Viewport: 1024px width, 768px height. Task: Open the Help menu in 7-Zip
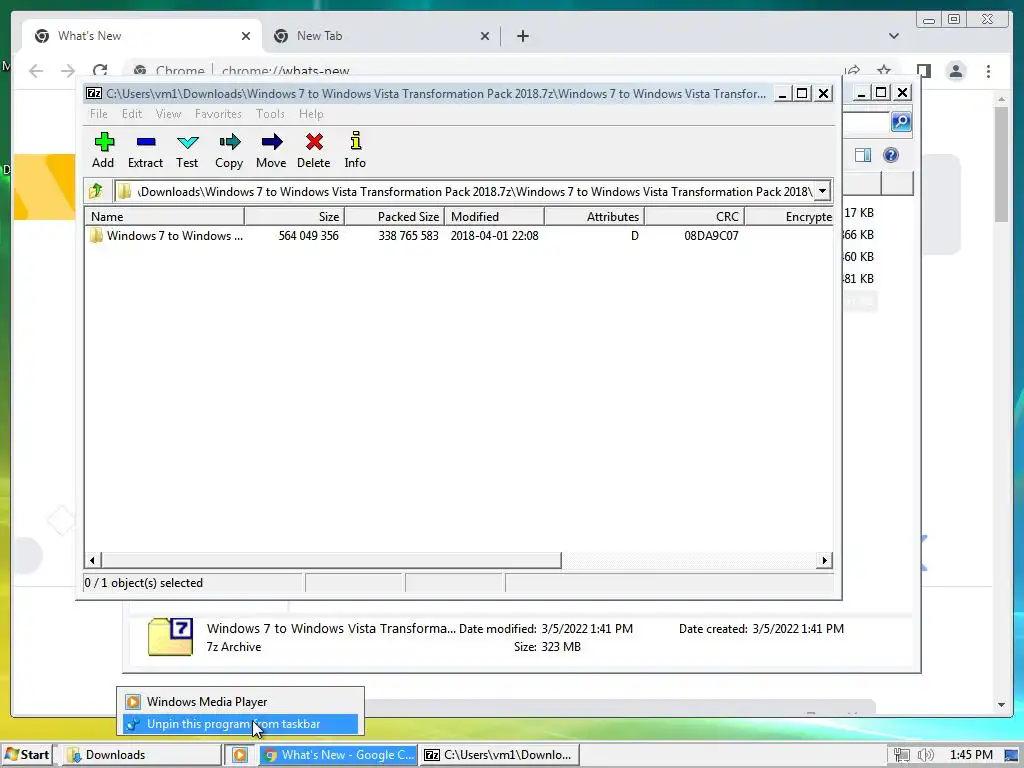point(311,114)
